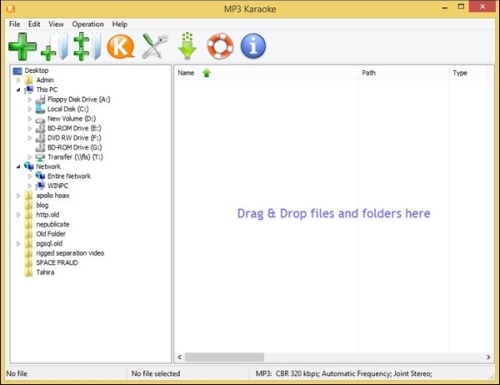Image resolution: width=500 pixels, height=385 pixels.
Task: Click the blue info about icon
Action: (x=253, y=46)
